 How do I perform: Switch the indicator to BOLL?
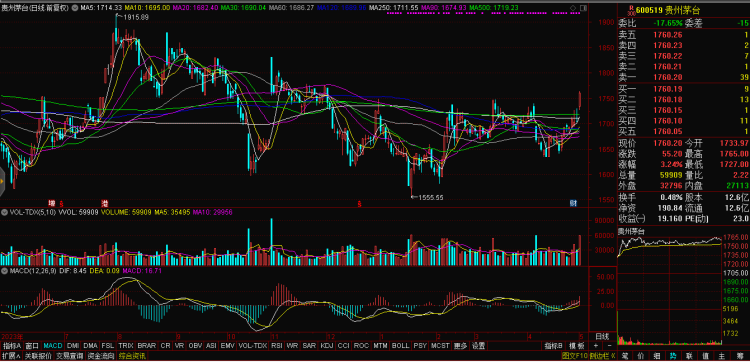[400, 345]
